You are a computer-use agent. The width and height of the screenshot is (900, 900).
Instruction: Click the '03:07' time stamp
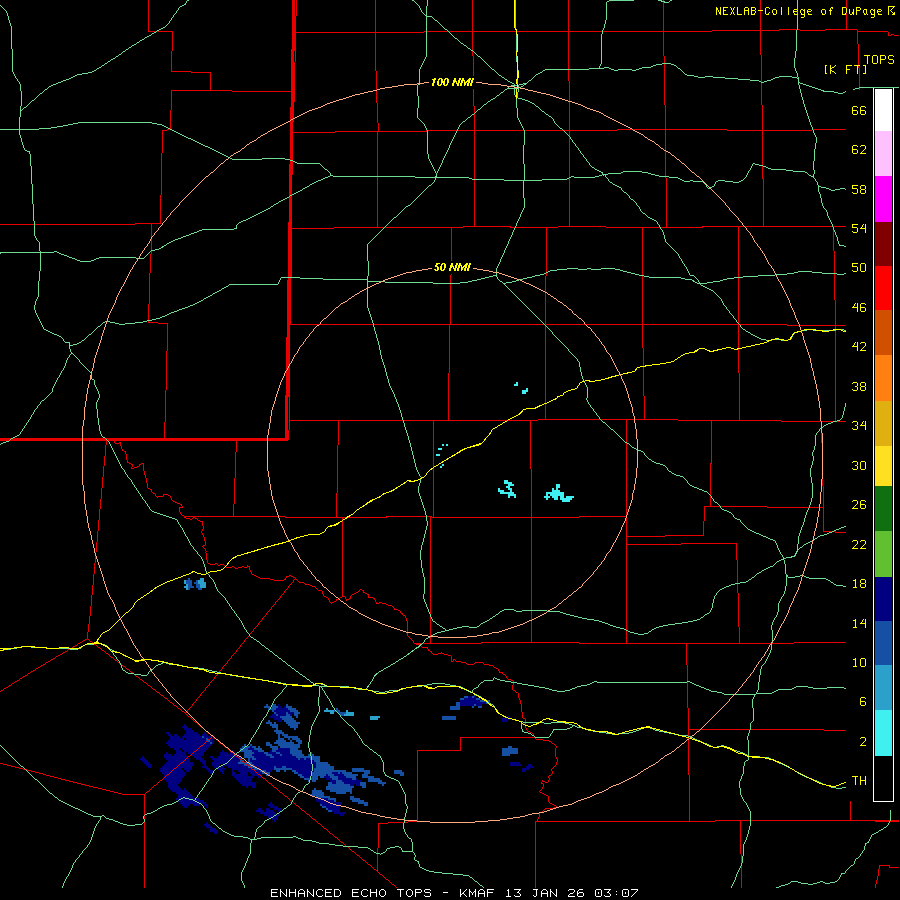coord(616,893)
